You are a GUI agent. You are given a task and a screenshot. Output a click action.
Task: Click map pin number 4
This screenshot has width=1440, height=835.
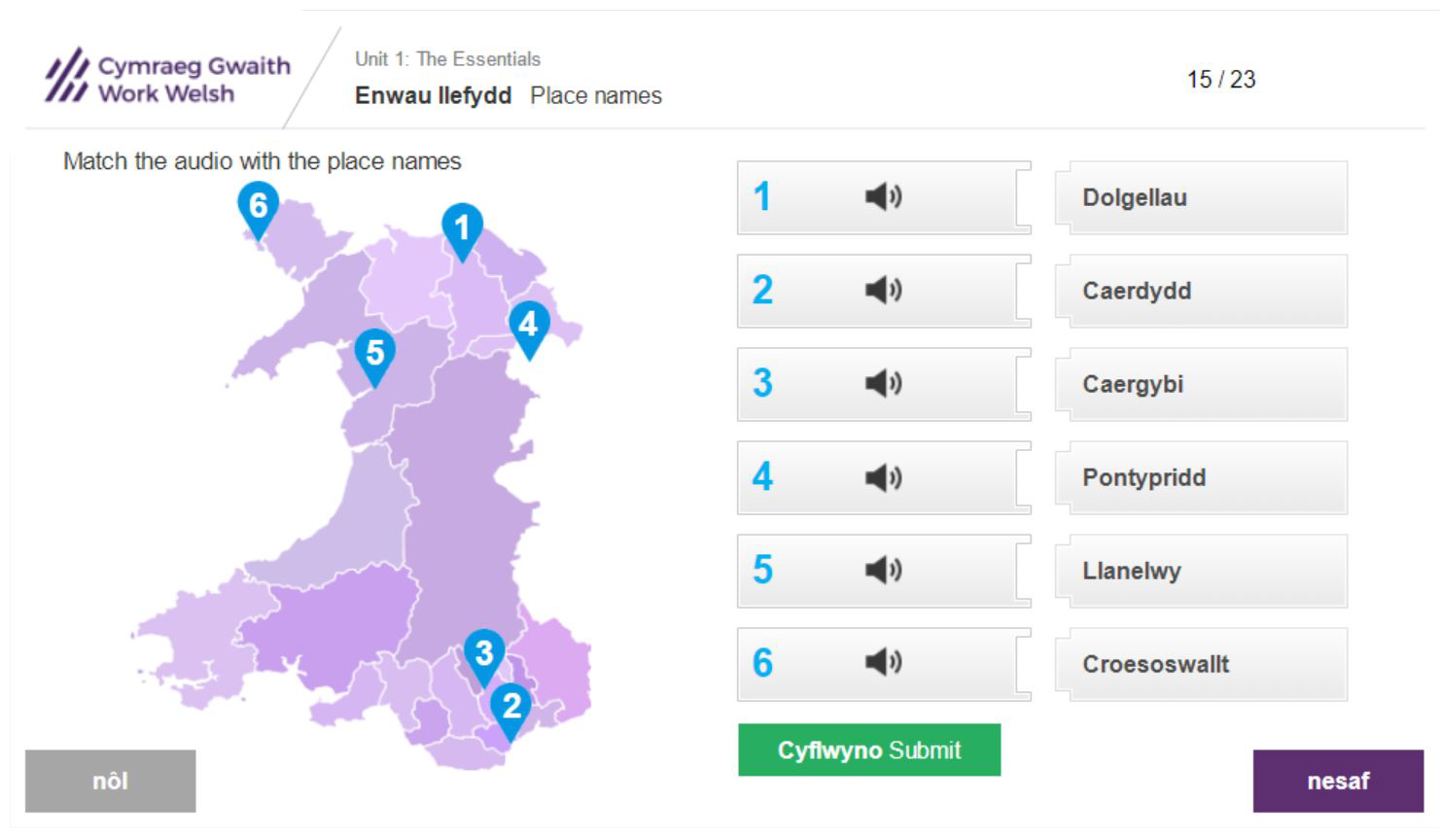pyautogui.click(x=529, y=326)
